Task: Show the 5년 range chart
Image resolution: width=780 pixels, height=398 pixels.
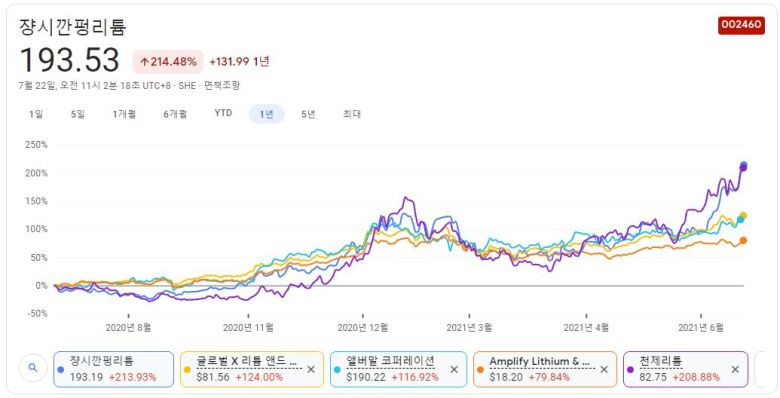Action: pos(308,114)
